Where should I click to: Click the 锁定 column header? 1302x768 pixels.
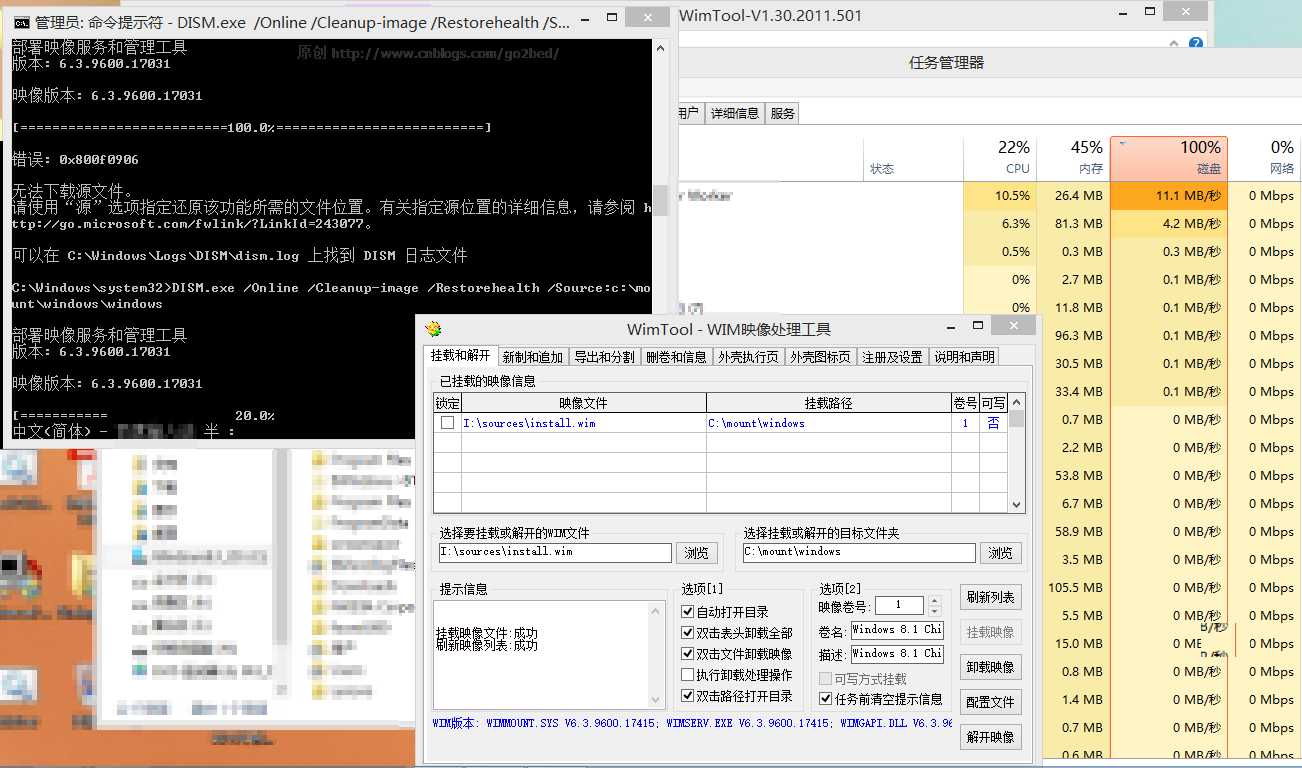[x=447, y=403]
